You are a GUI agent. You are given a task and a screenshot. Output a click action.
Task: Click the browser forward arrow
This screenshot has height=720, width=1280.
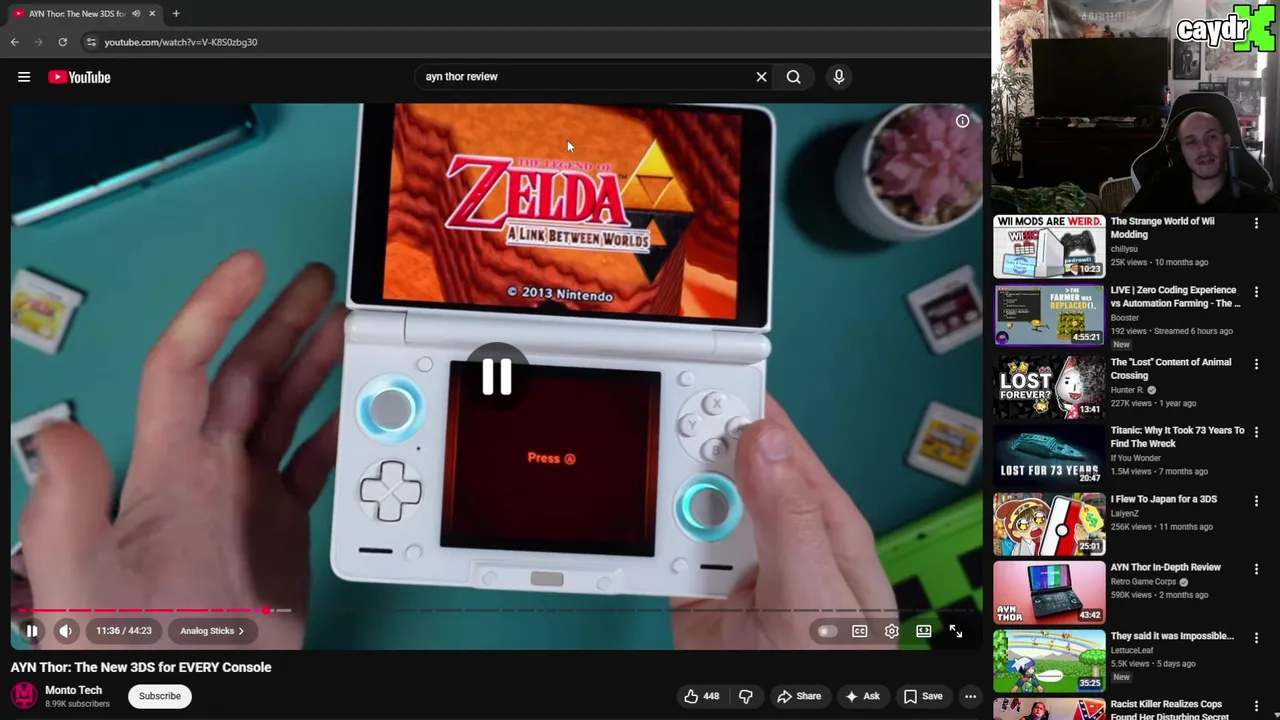coord(38,42)
